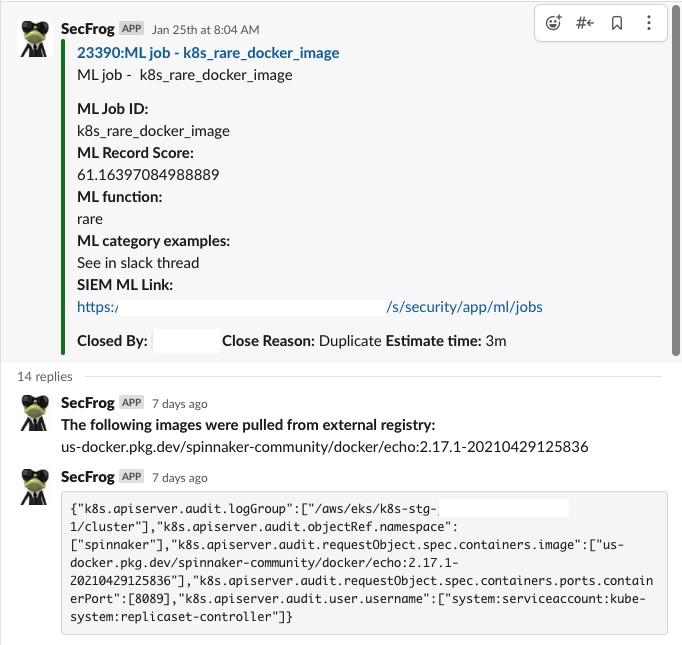Click the 7 days ago timestamp on the registry reply
Viewport: 682px width, 645px height.
180,404
